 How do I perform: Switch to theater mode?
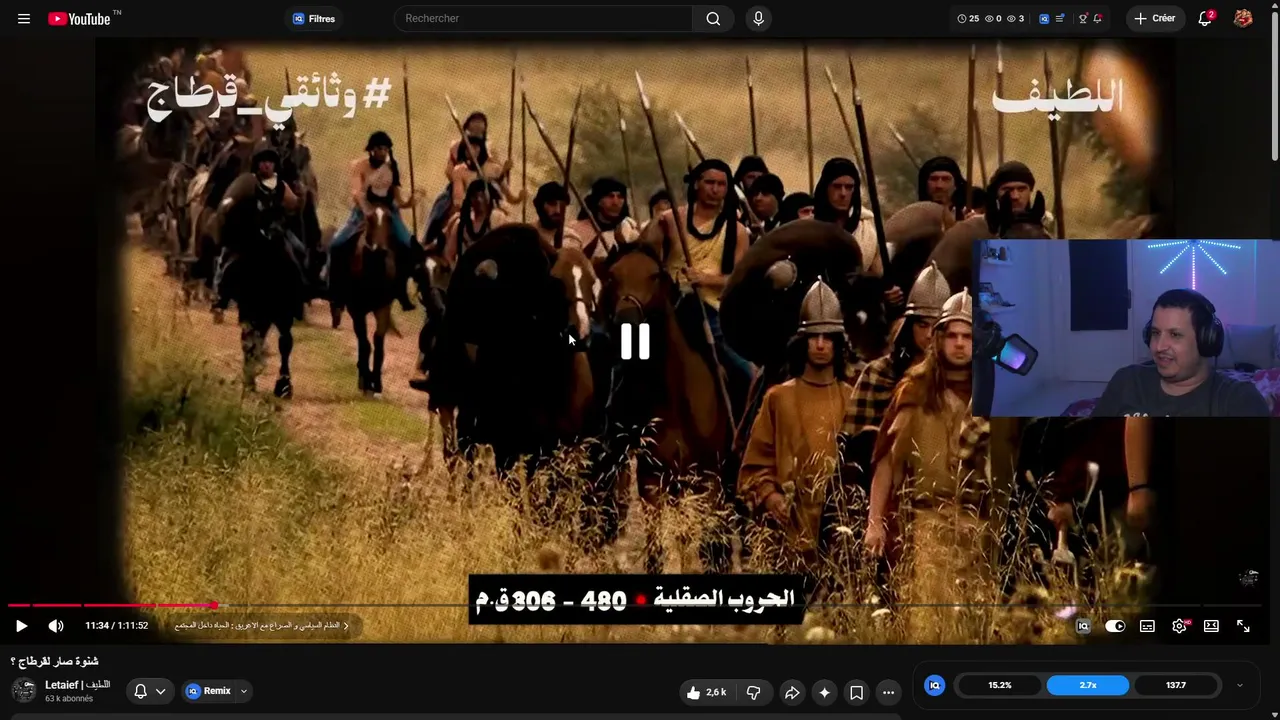[x=1211, y=626]
